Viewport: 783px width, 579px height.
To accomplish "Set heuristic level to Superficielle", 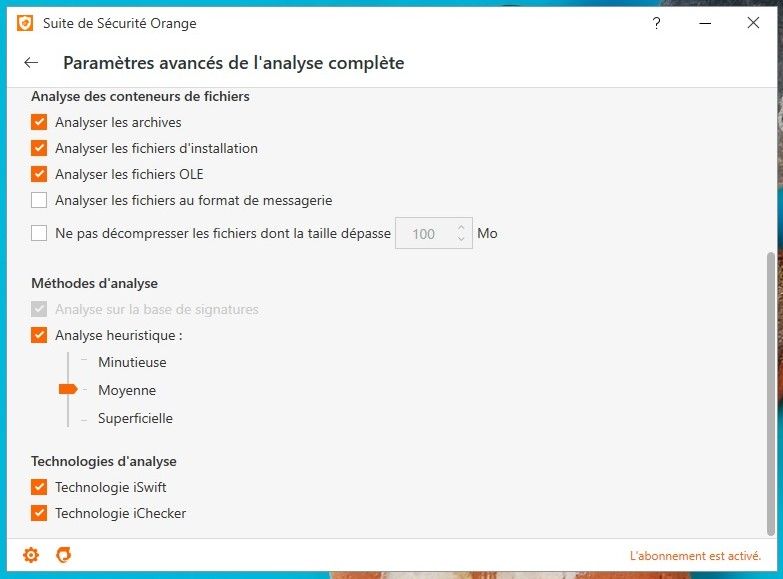I will coord(135,418).
